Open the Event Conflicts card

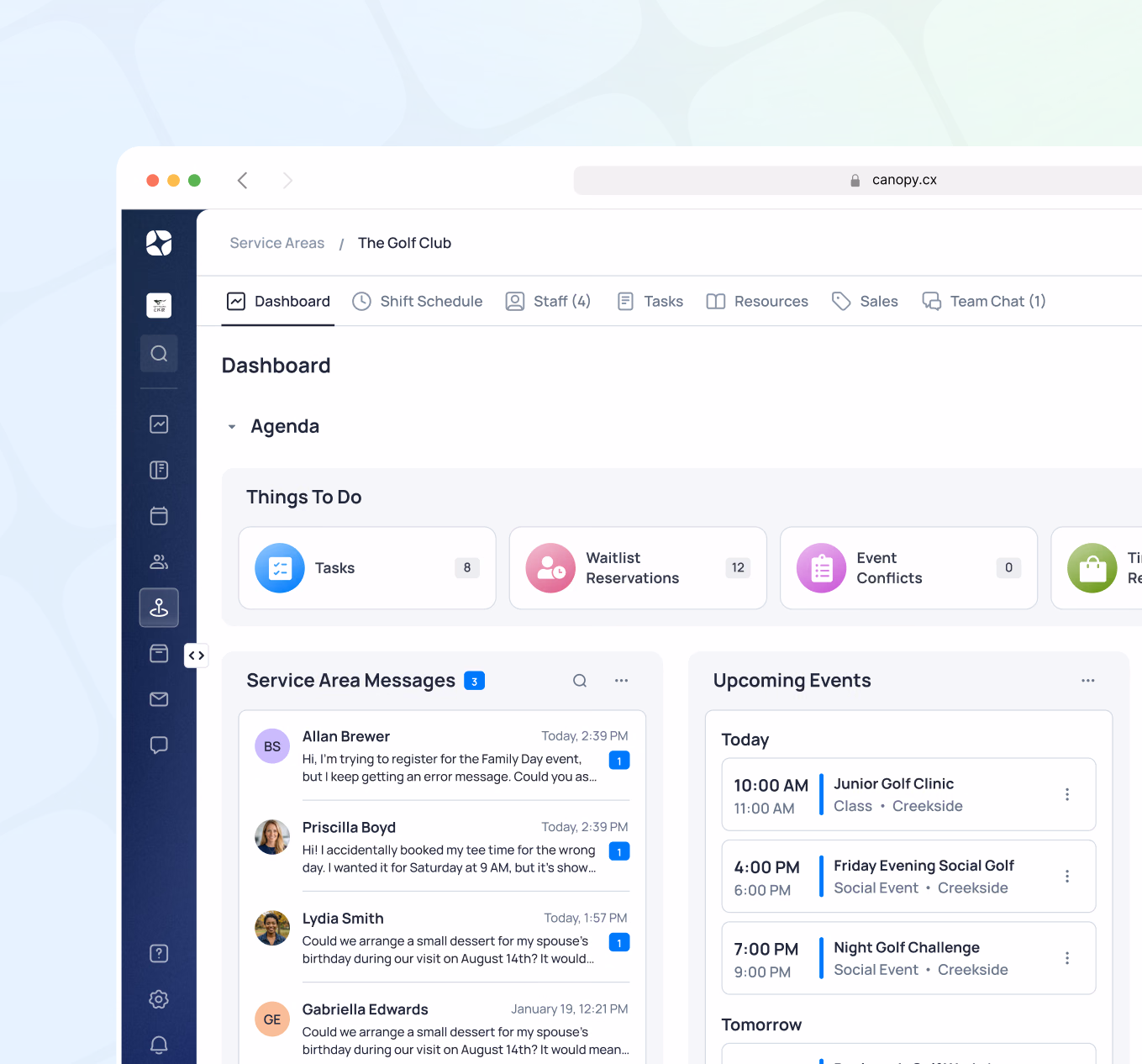click(908, 568)
